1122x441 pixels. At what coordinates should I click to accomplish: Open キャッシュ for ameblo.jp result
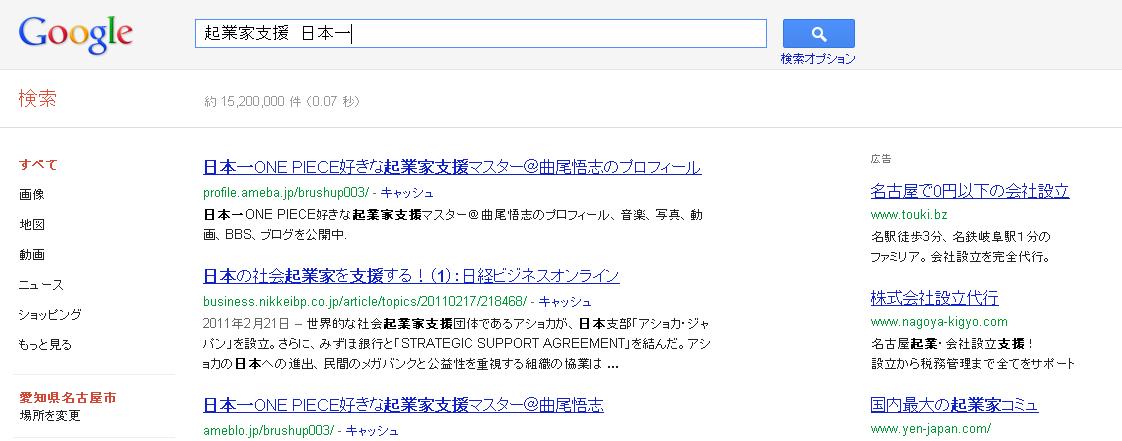pyautogui.click(x=372, y=430)
